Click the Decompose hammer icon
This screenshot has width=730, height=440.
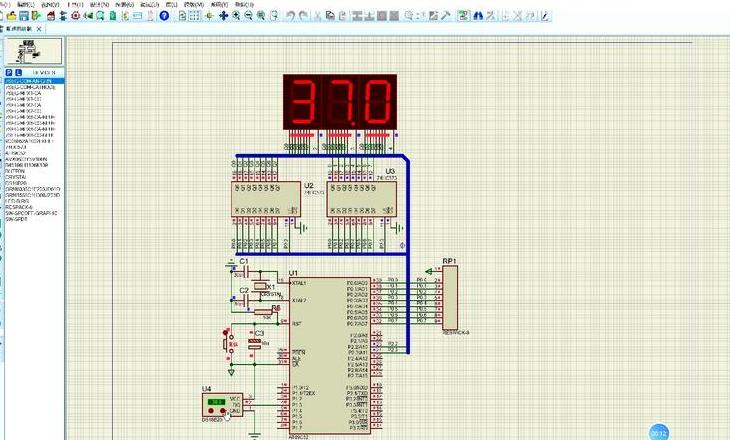(446, 16)
